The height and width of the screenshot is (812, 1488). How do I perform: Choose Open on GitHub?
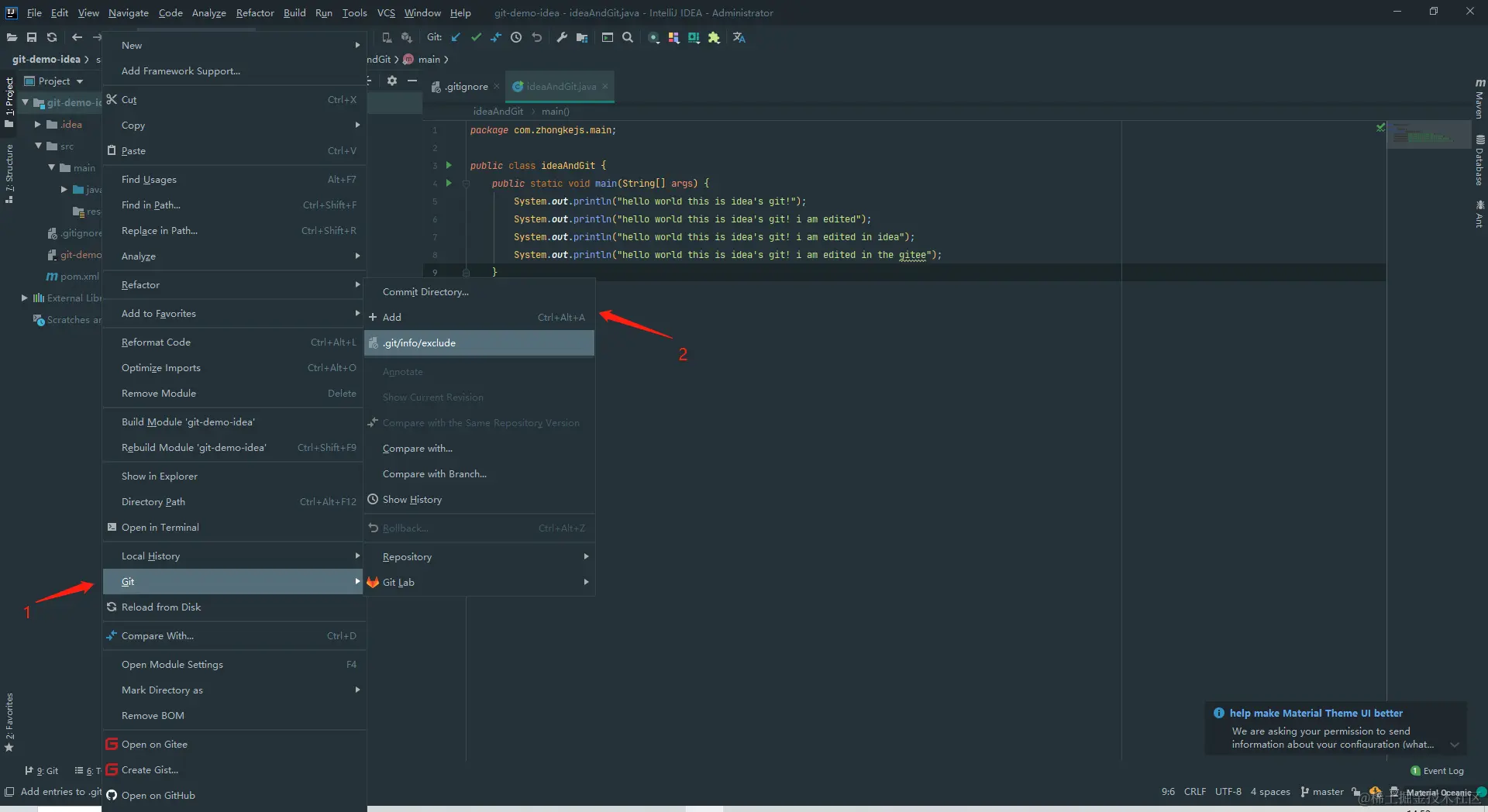[233, 795]
